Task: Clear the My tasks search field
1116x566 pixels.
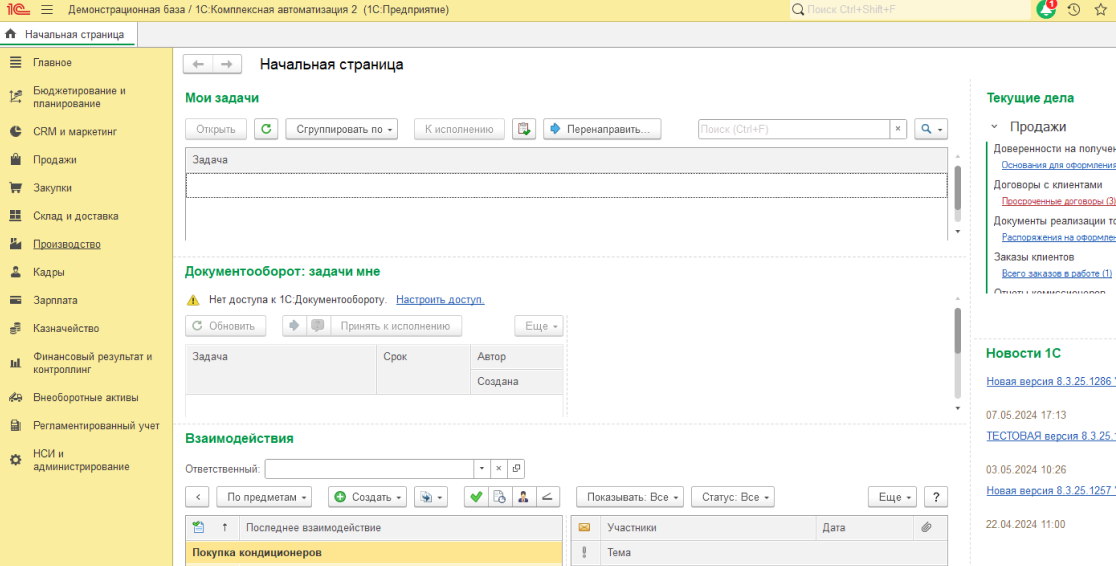Action: pyautogui.click(x=898, y=129)
